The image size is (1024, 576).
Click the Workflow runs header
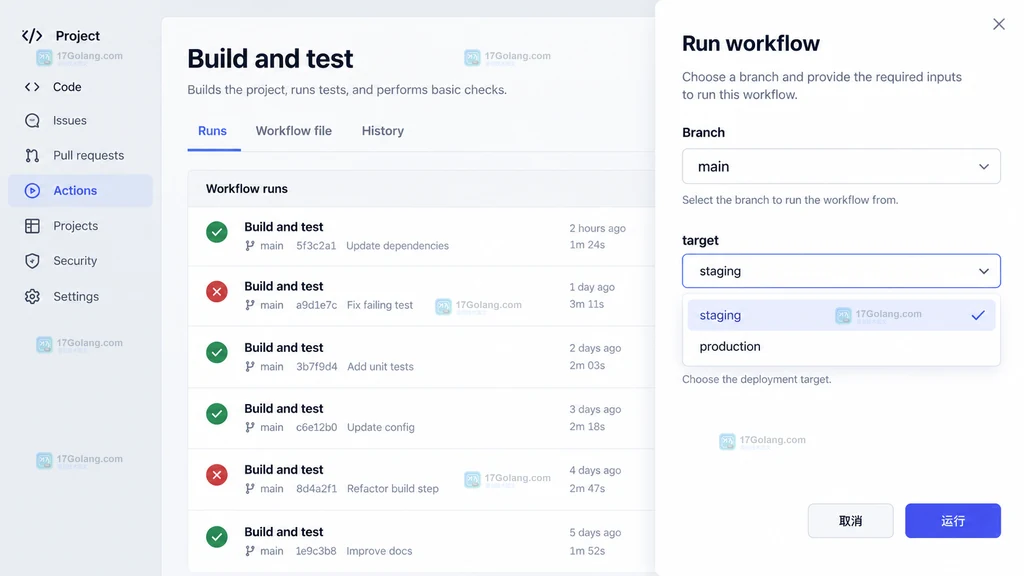click(247, 189)
